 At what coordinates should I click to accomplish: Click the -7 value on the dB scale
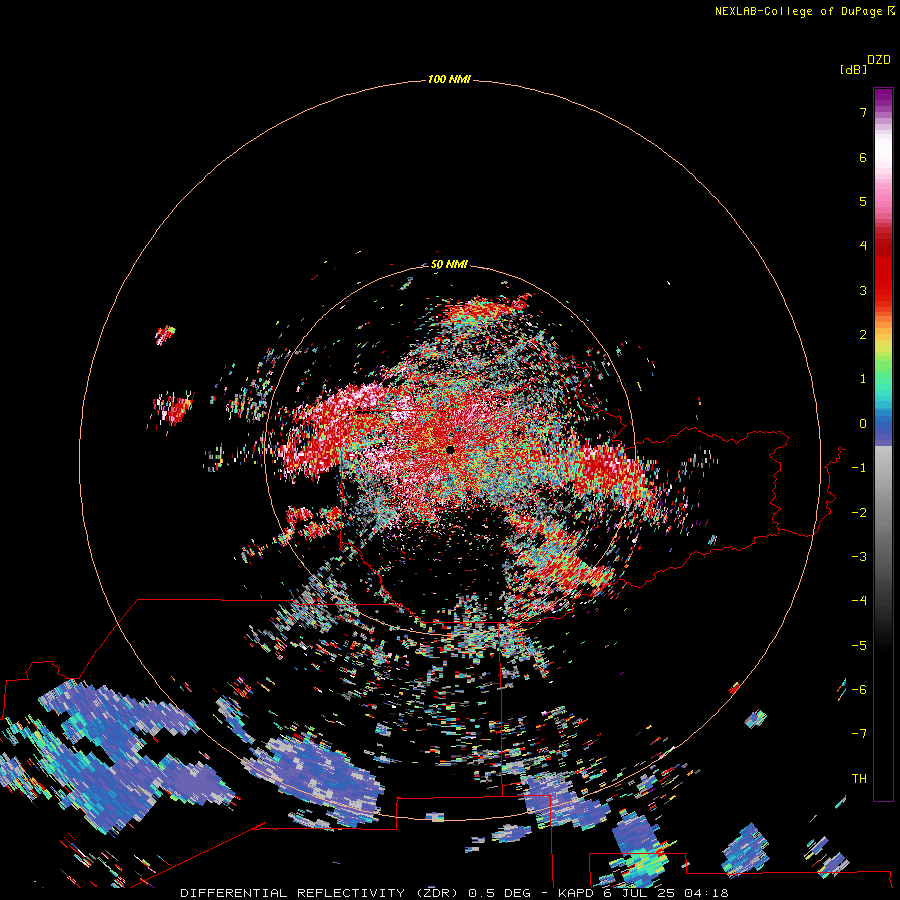pyautogui.click(x=859, y=734)
